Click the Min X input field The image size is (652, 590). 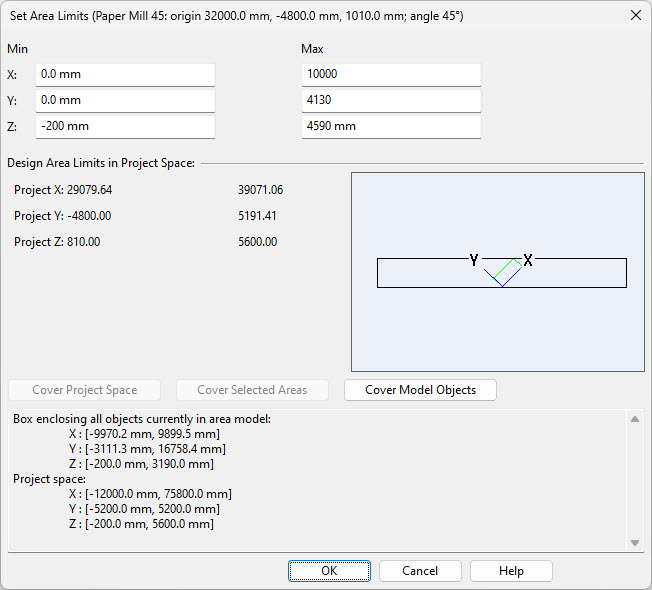125,75
